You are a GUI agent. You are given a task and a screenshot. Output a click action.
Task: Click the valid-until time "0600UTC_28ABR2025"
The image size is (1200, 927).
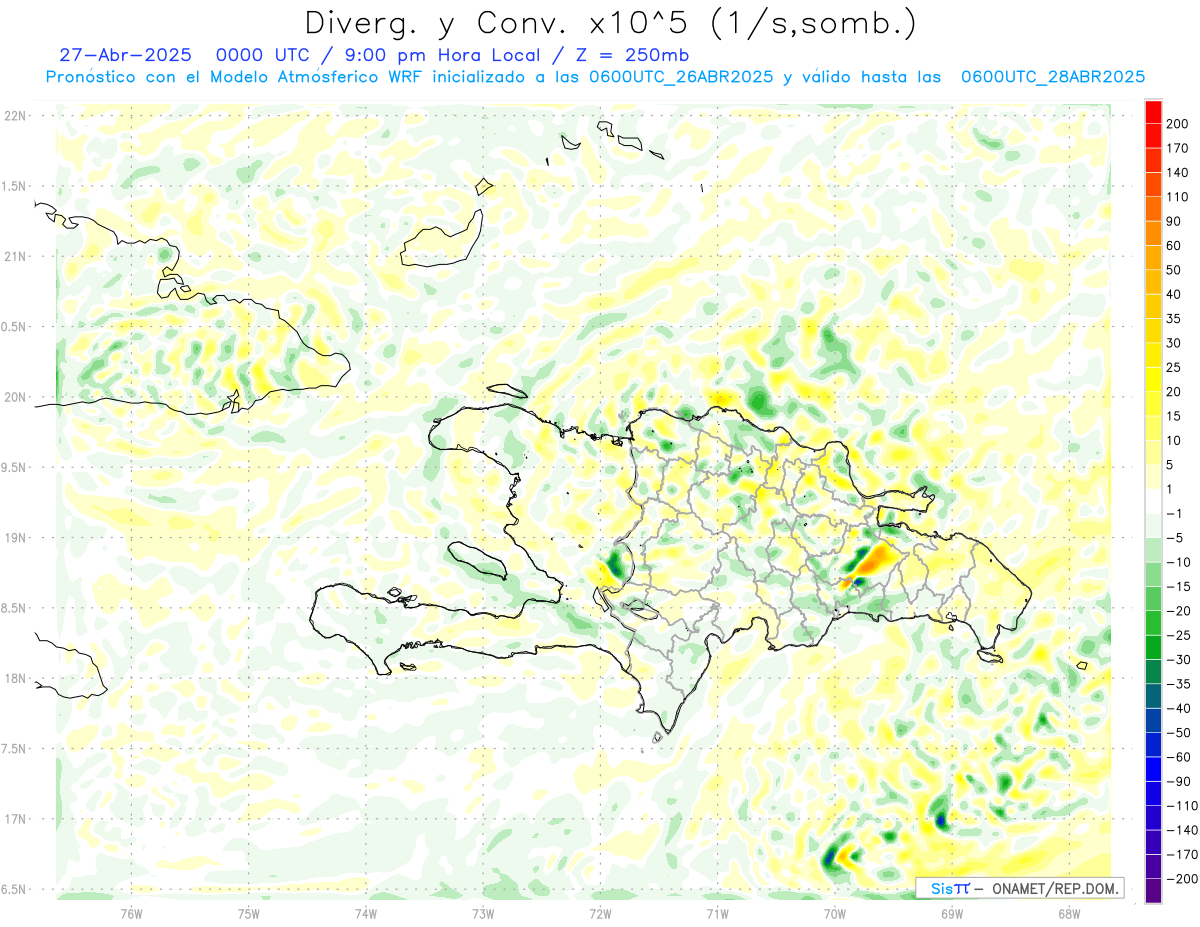coord(1052,77)
